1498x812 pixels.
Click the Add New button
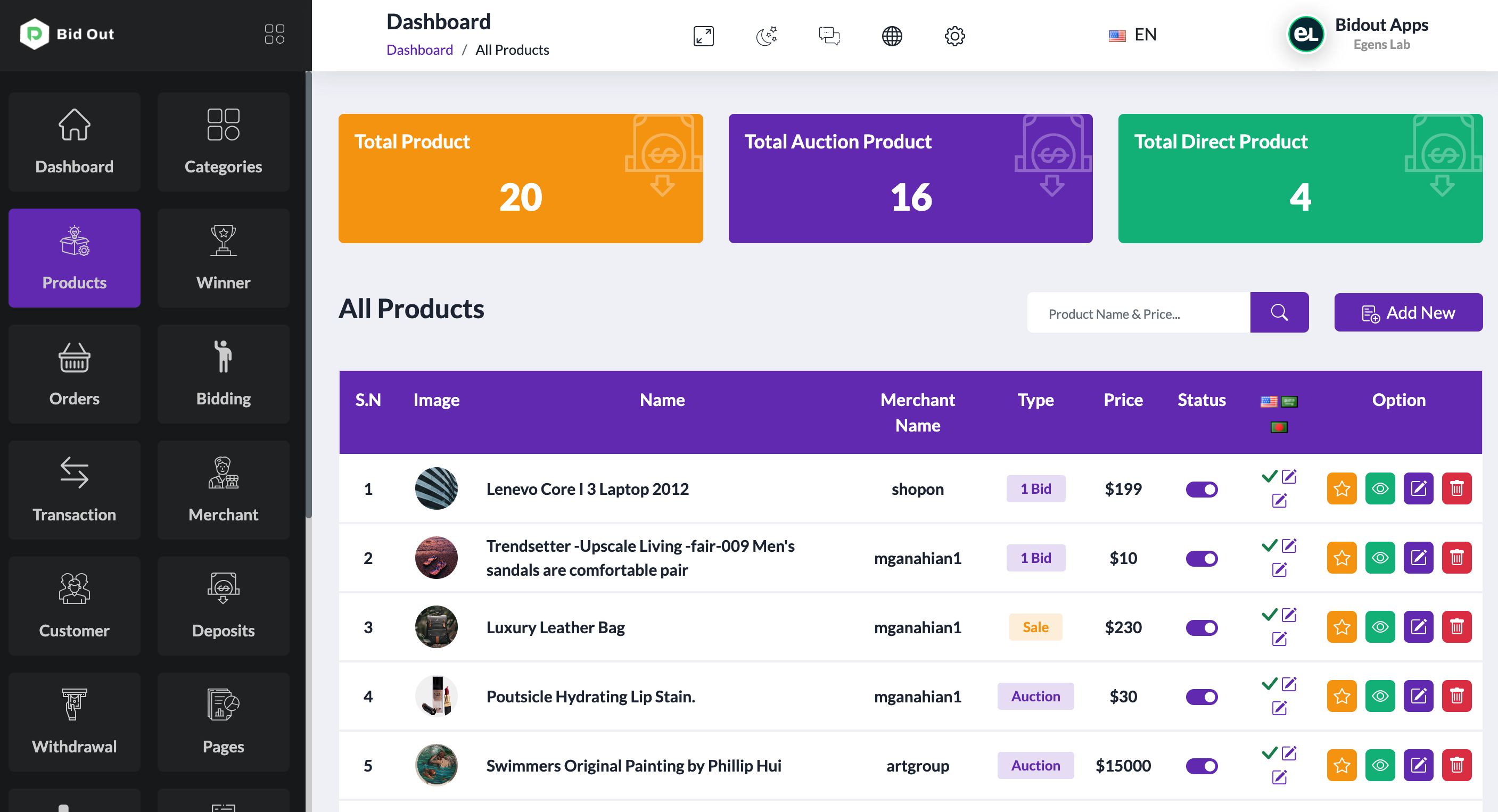pos(1409,312)
